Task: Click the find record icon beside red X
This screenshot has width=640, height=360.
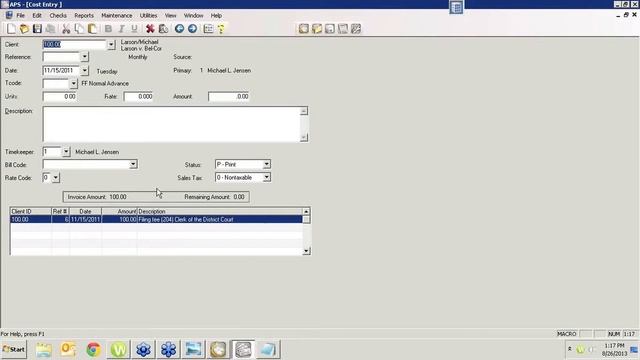Action: coord(163,29)
